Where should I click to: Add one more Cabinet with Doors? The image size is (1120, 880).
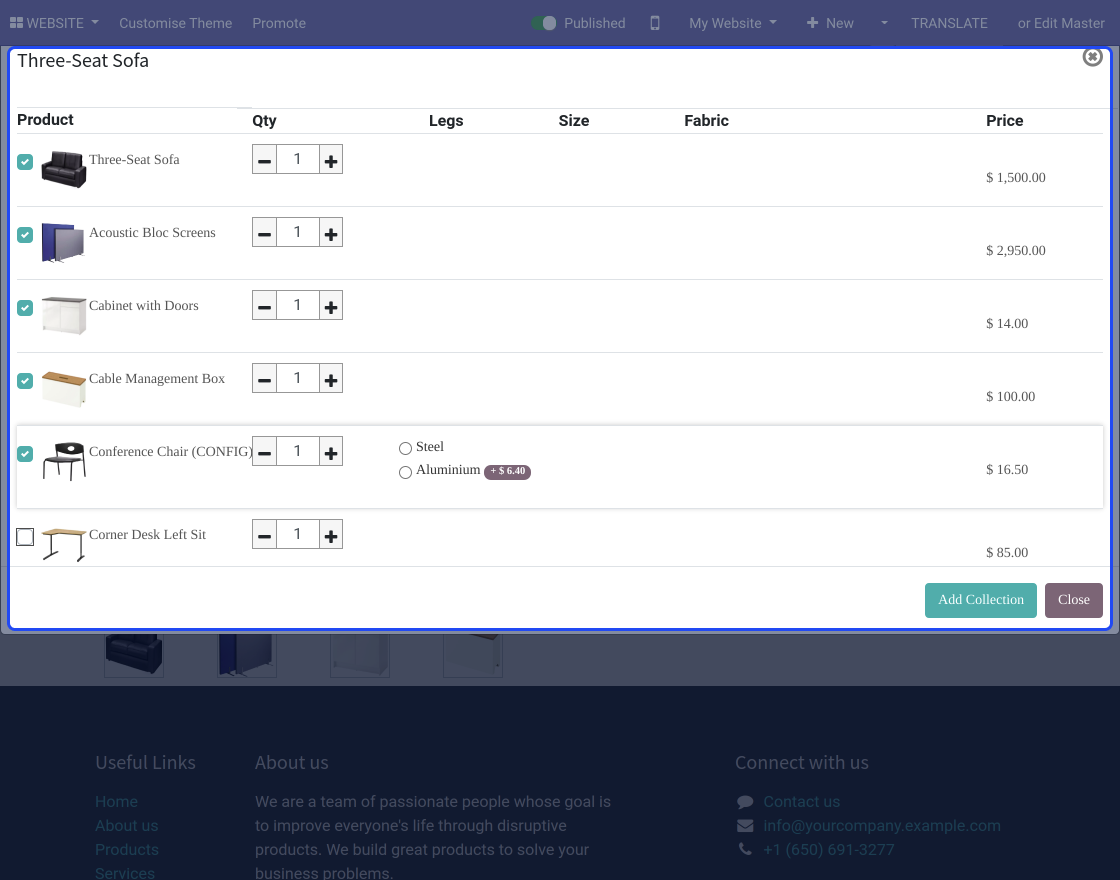coord(331,305)
